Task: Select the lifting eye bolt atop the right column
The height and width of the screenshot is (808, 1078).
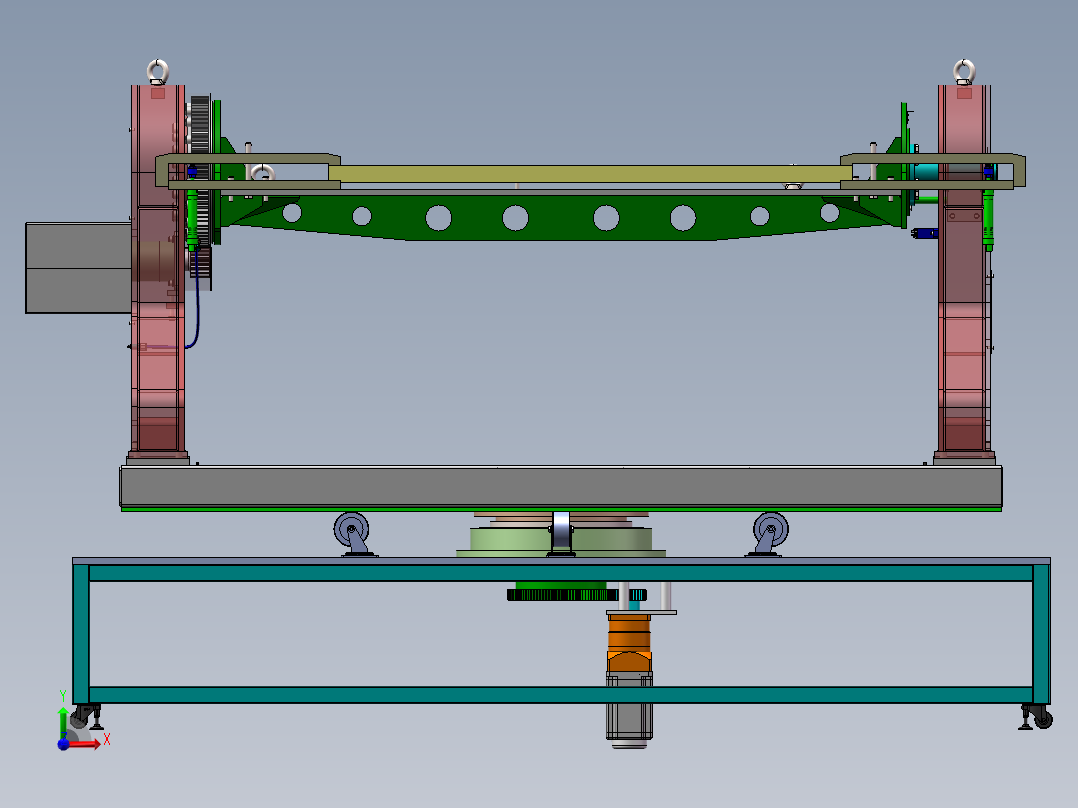Action: [x=964, y=72]
